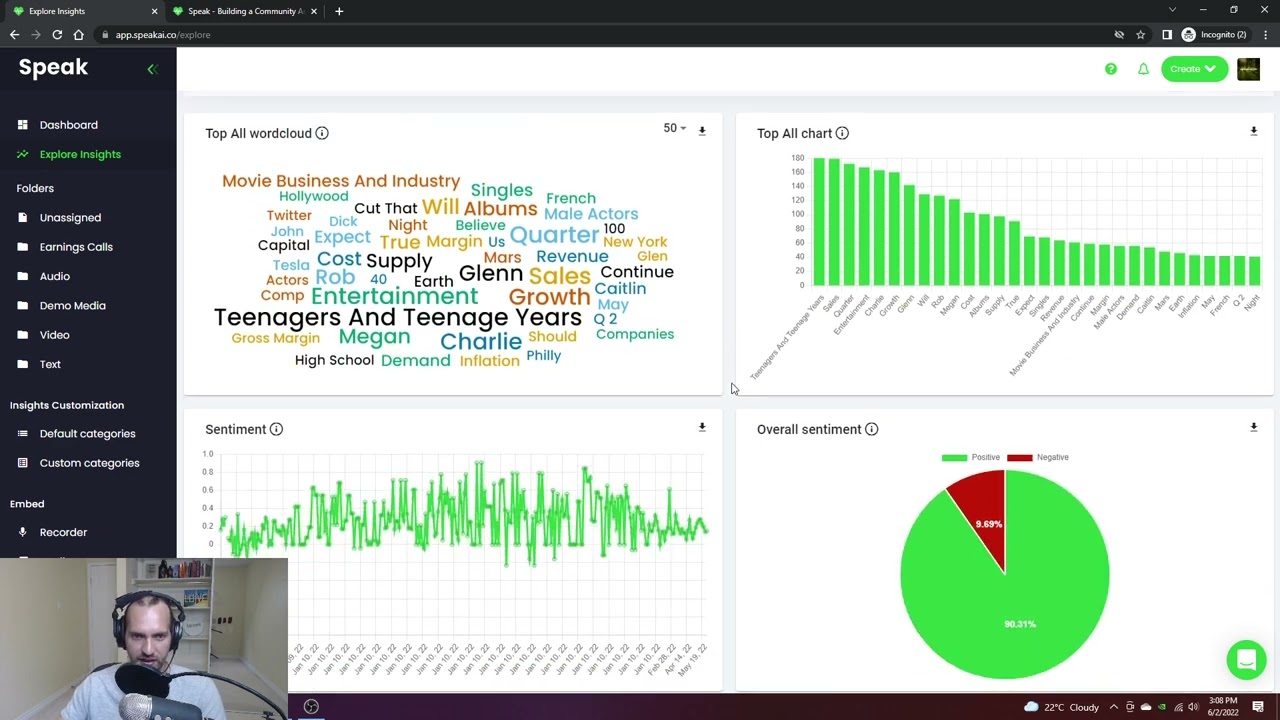Open the user profile avatar menu
Viewport: 1280px width, 720px height.
(1248, 69)
